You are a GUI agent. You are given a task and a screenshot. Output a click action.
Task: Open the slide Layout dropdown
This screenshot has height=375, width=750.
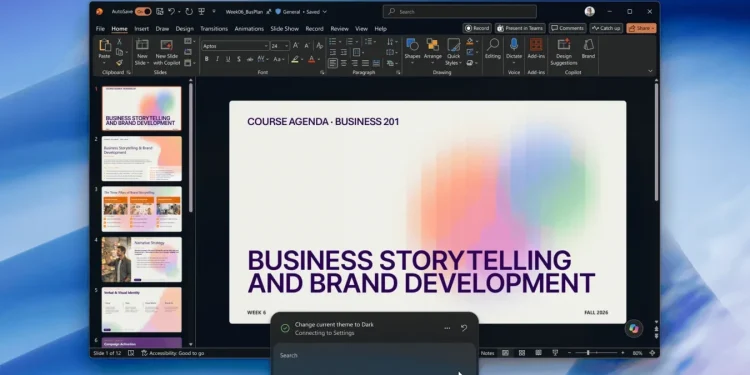pos(189,42)
